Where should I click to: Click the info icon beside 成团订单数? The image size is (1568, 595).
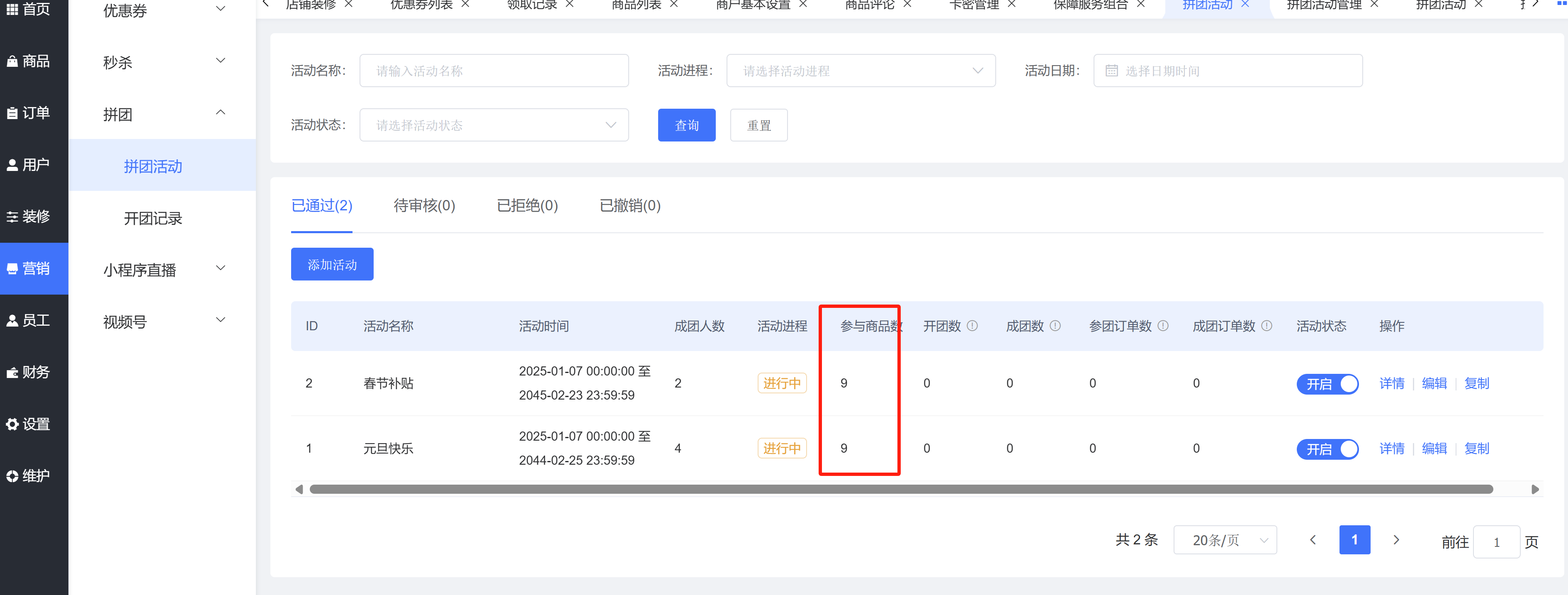tap(1267, 326)
